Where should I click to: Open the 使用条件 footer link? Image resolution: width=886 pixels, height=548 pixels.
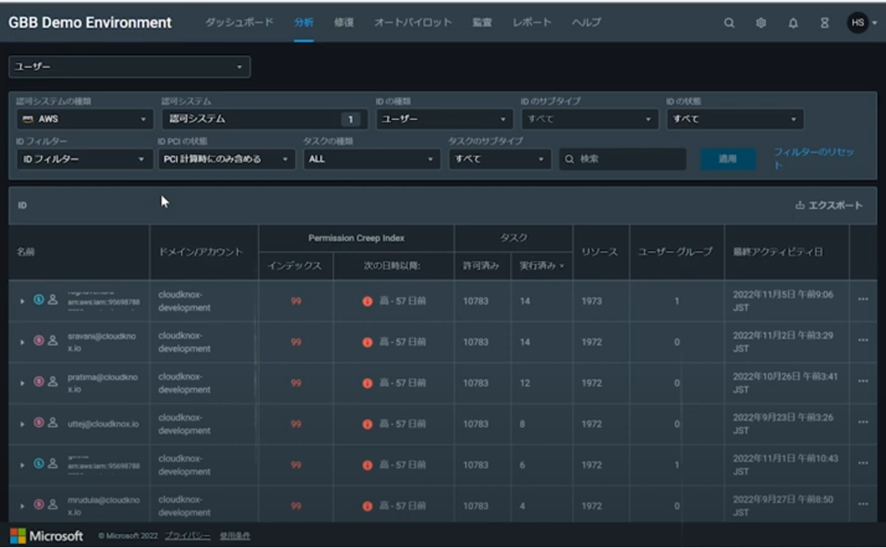(234, 536)
